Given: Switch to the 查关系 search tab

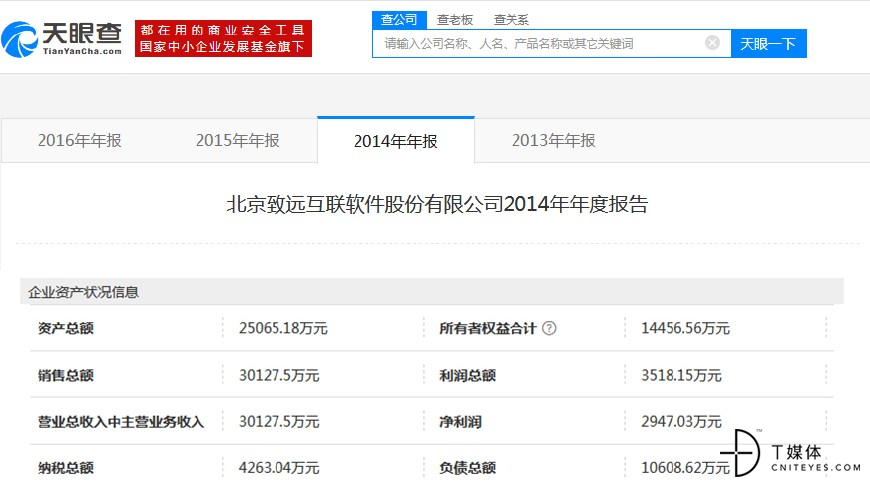Looking at the screenshot, I should point(511,20).
